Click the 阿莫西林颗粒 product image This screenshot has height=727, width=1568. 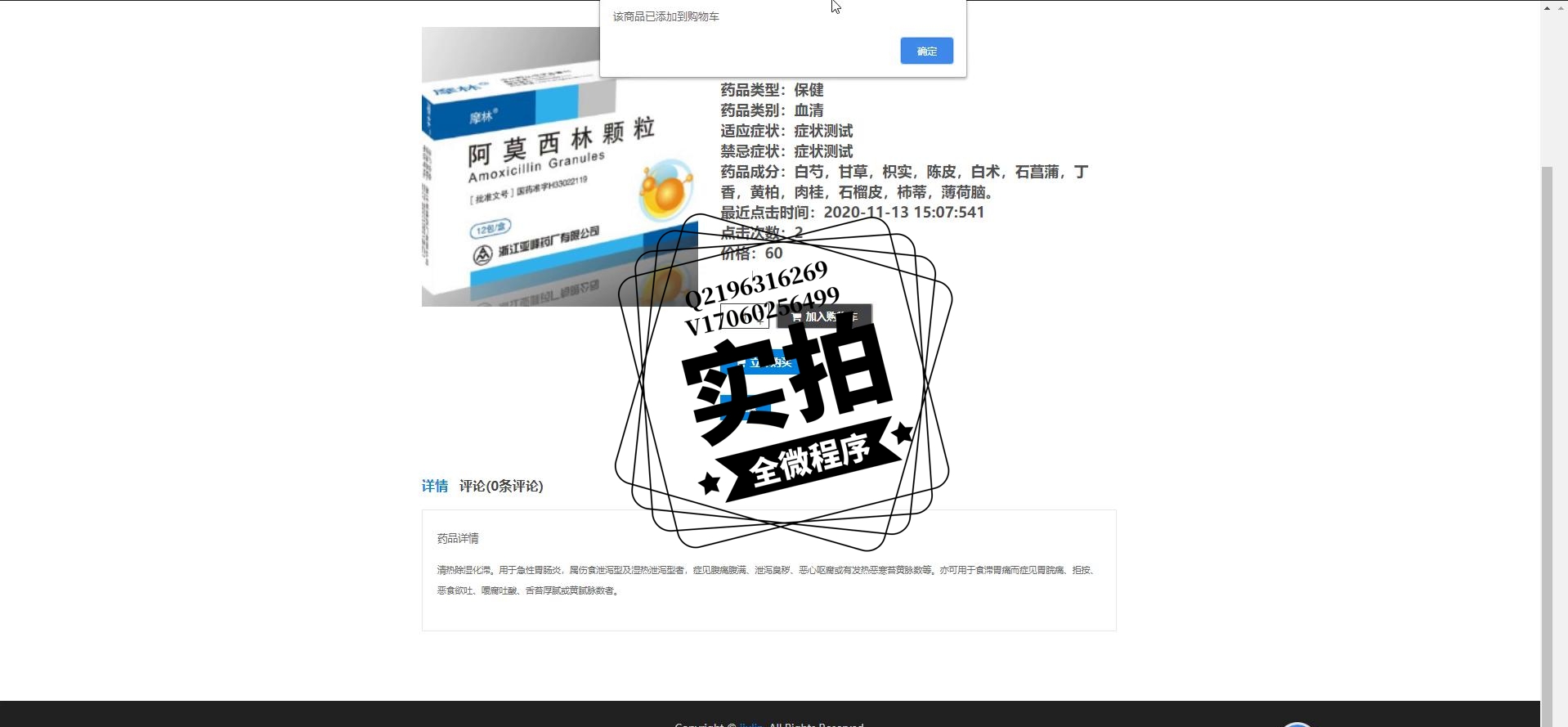pyautogui.click(x=560, y=167)
